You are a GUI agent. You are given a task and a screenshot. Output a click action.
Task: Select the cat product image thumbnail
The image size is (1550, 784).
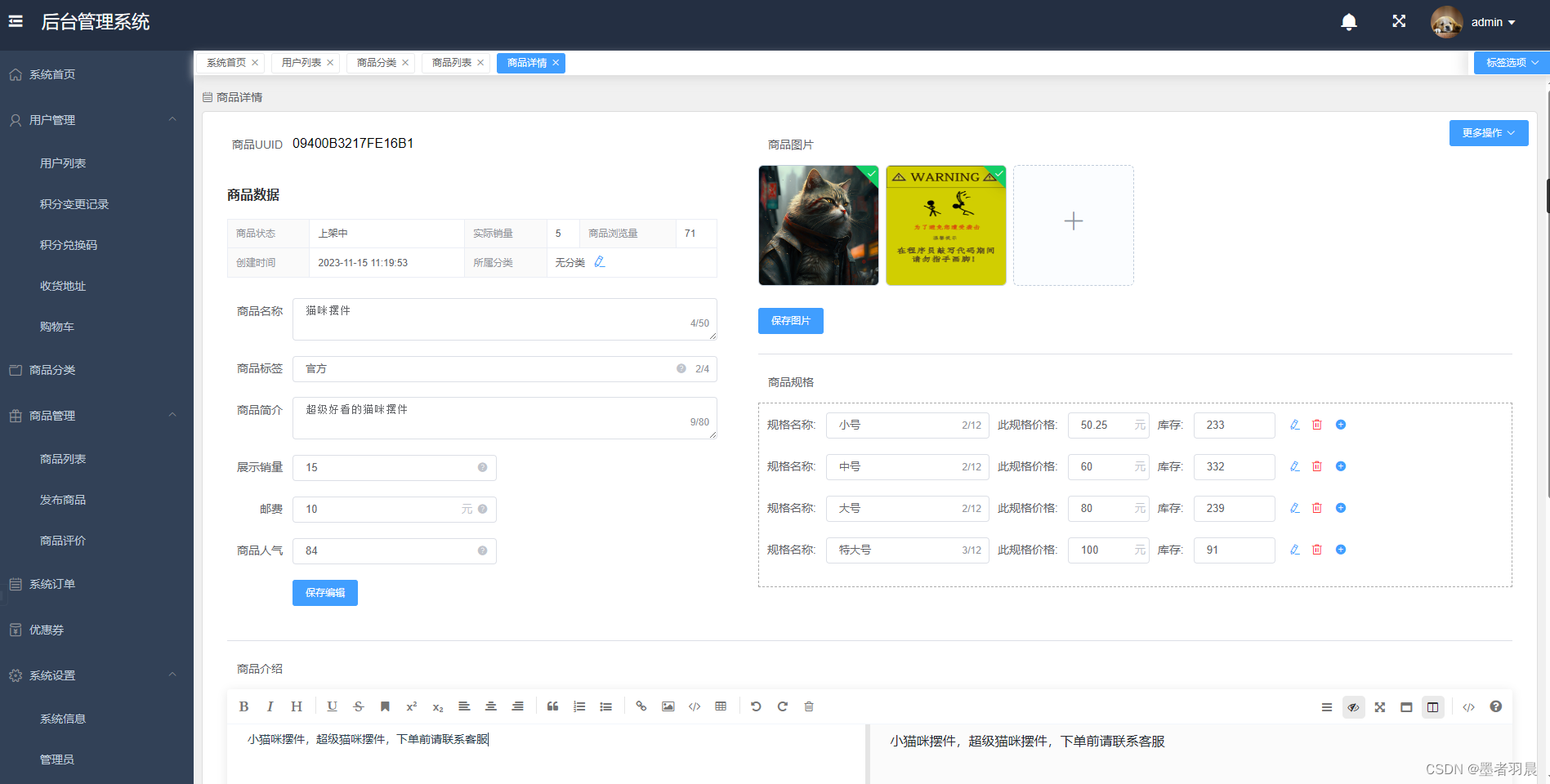[819, 225]
